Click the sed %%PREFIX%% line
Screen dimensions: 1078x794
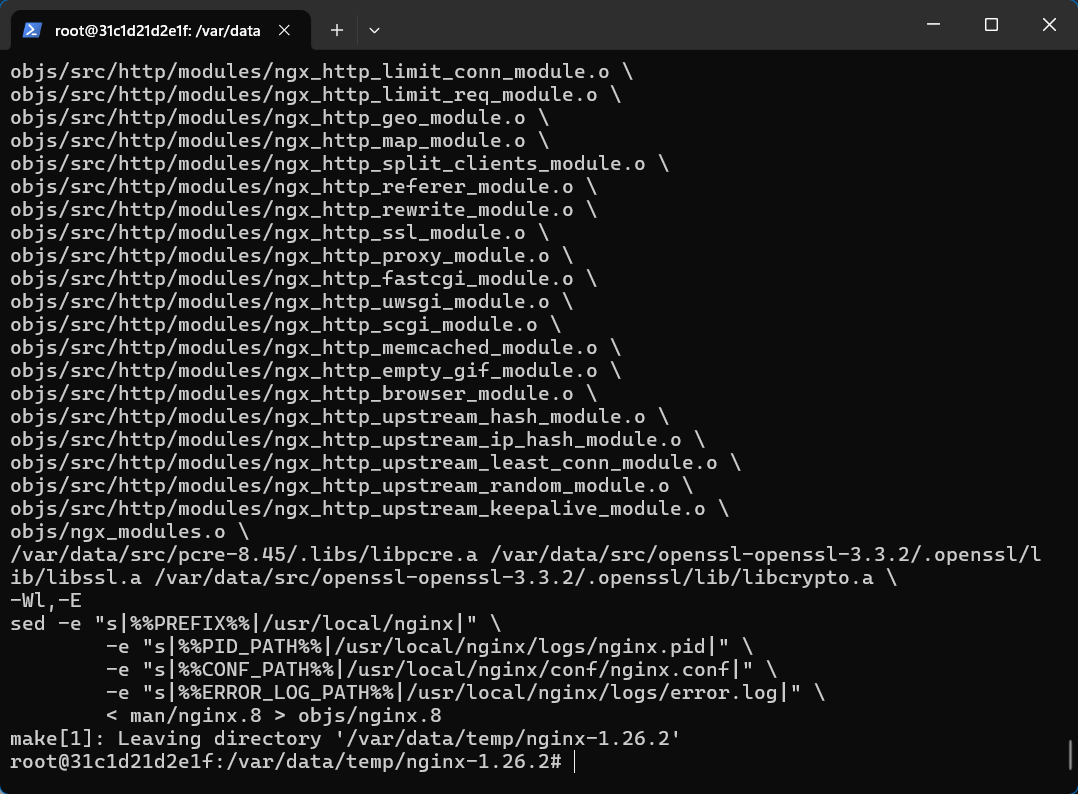(x=255, y=624)
